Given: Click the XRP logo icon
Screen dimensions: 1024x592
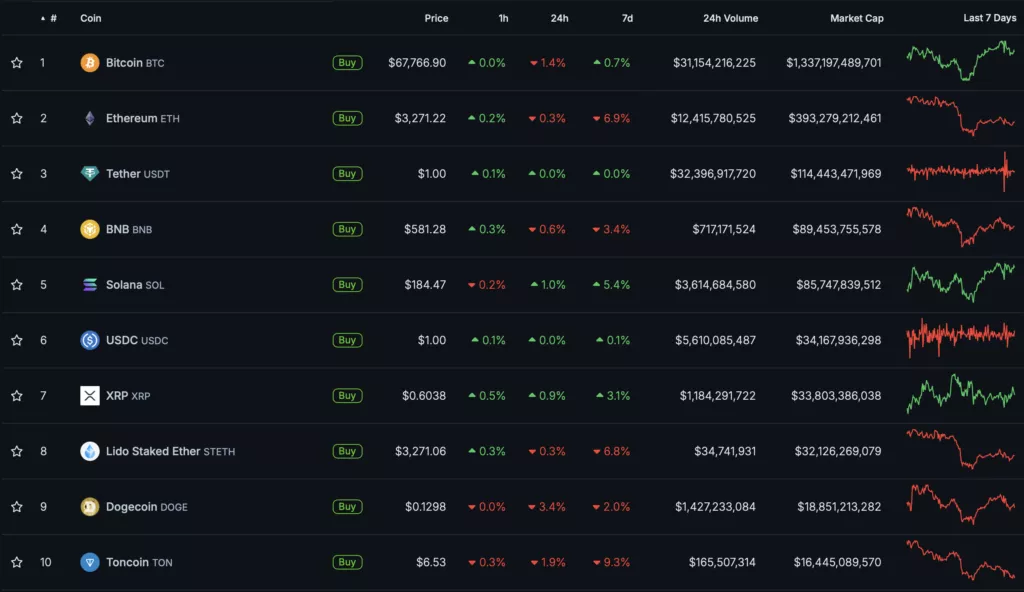Looking at the screenshot, I should [x=90, y=396].
